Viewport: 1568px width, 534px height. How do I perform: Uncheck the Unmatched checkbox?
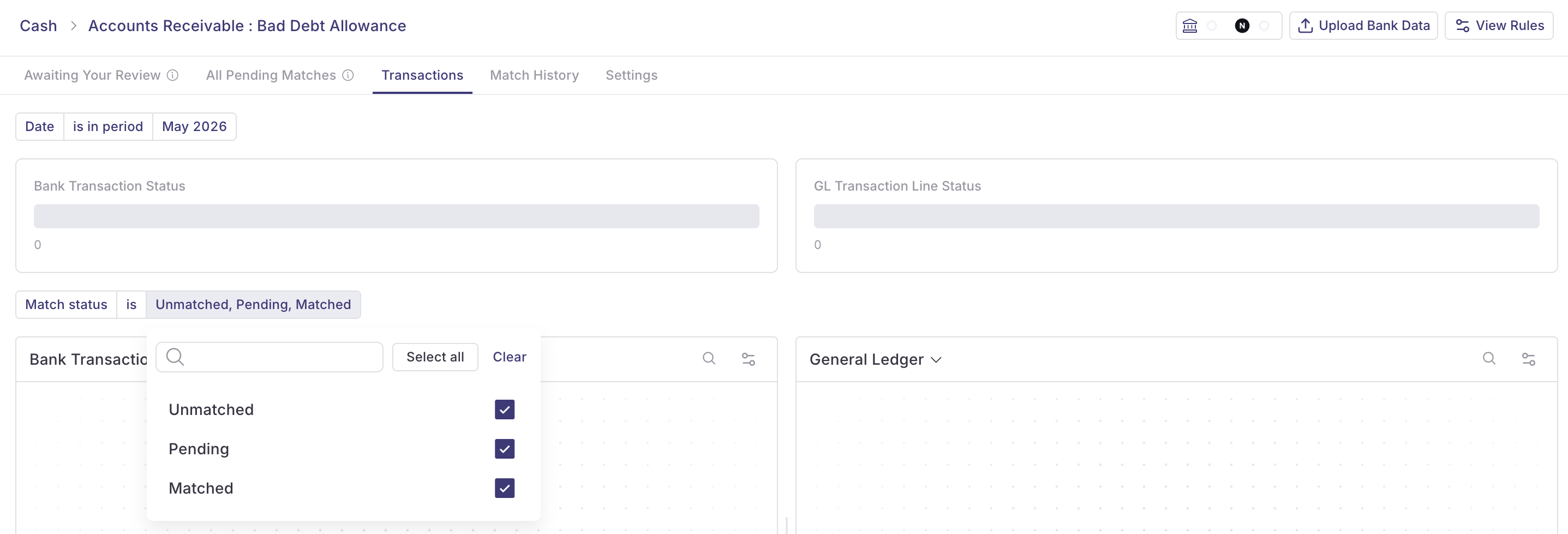click(x=505, y=409)
